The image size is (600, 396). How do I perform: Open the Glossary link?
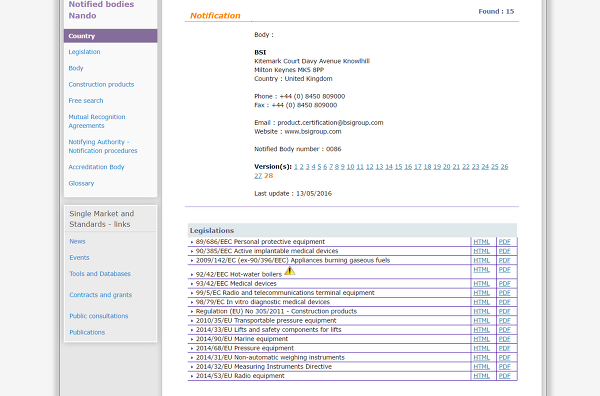tap(81, 183)
